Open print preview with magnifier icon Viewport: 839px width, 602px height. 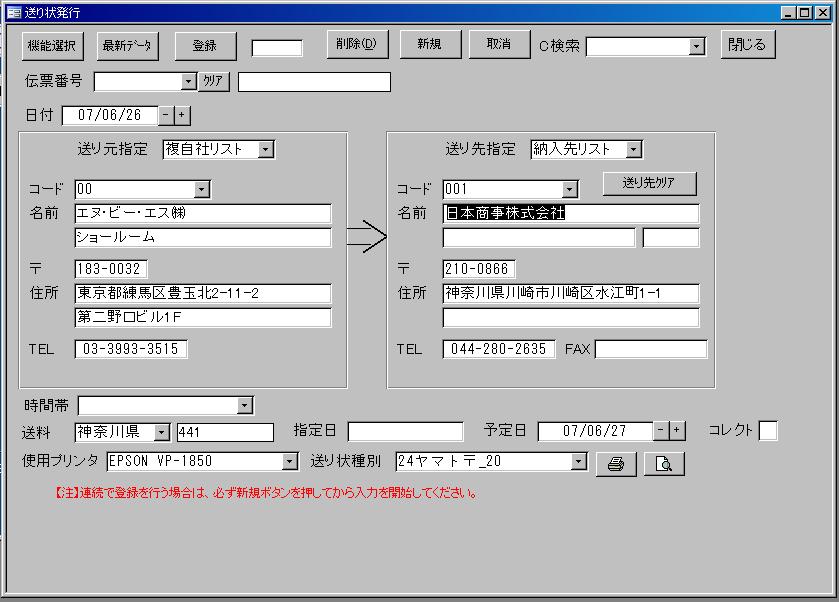click(x=664, y=463)
